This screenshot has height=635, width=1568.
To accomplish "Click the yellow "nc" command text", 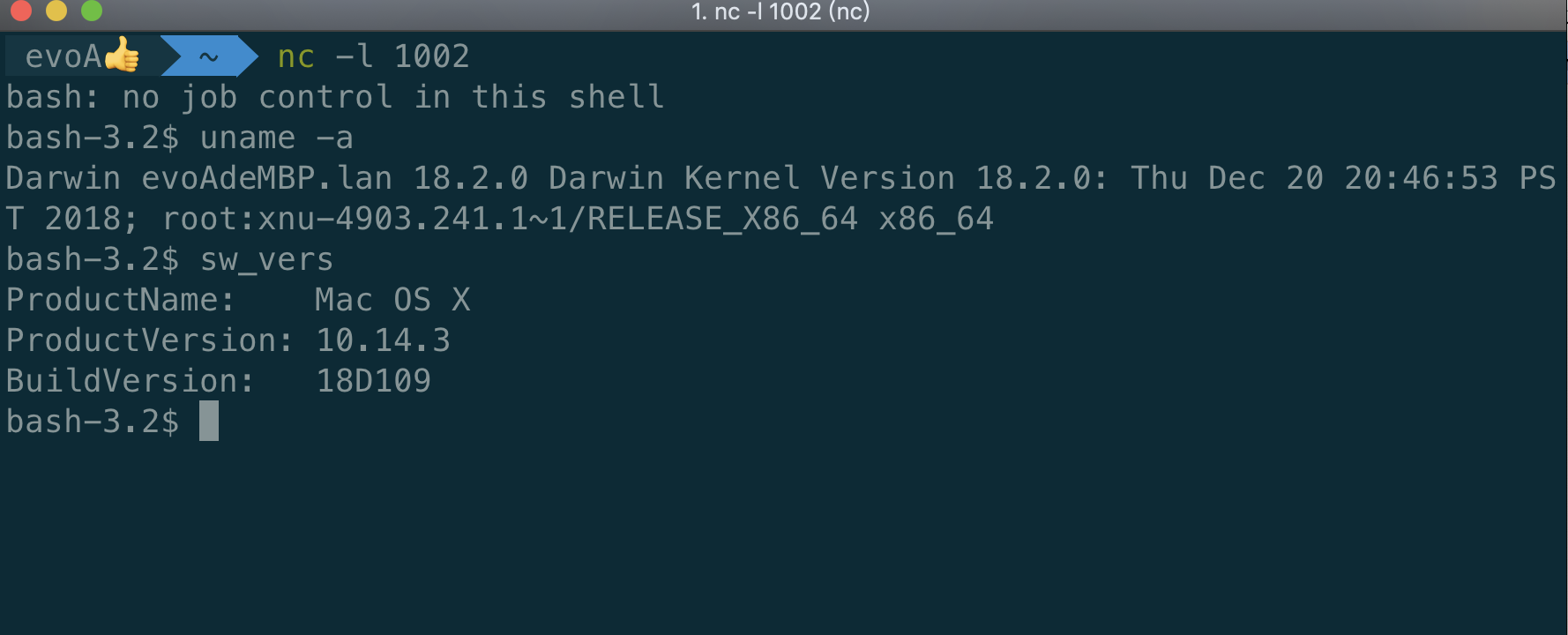I will 296,56.
